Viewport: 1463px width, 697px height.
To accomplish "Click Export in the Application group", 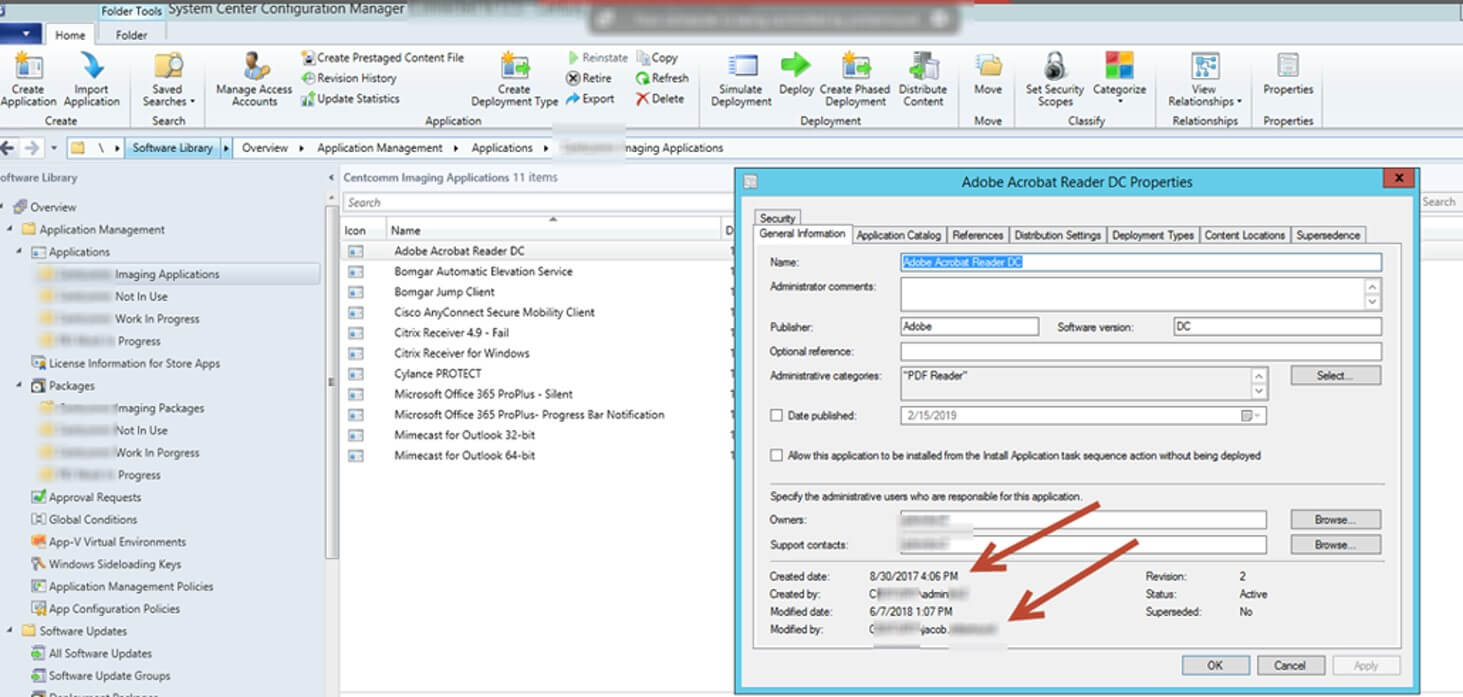I will pos(590,99).
